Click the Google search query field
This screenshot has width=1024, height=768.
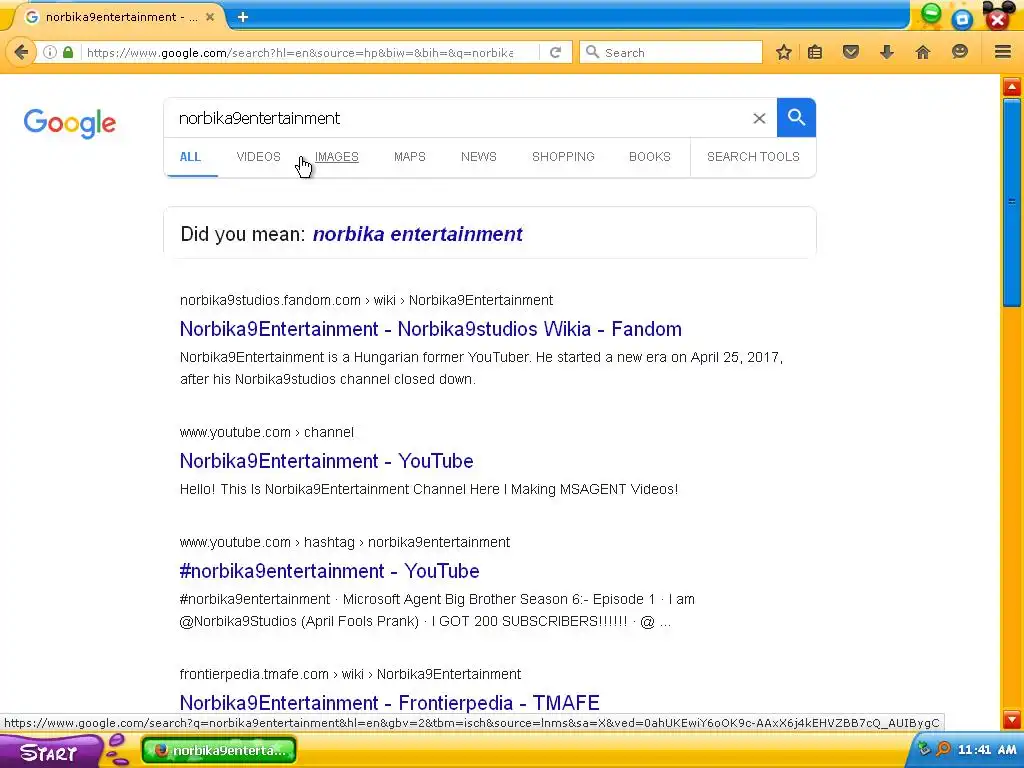tap(457, 118)
